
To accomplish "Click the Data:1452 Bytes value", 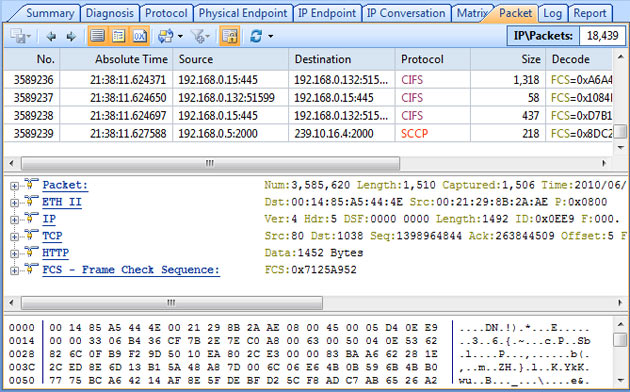I will tap(314, 253).
